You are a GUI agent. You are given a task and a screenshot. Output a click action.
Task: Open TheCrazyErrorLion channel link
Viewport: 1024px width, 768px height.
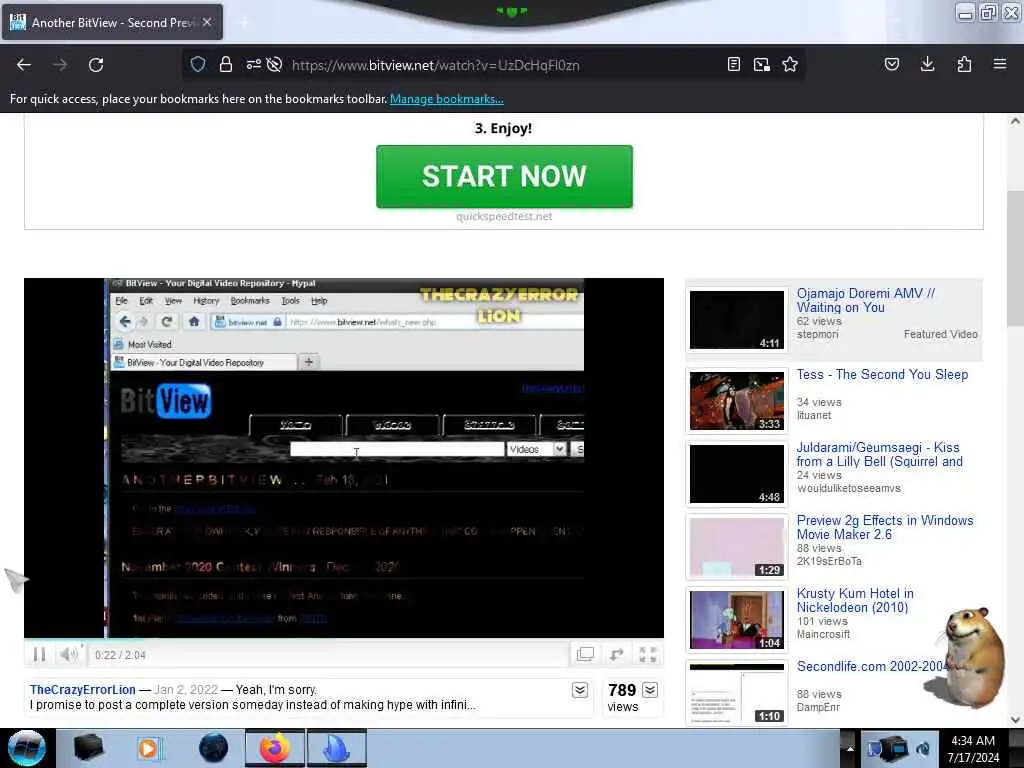coord(83,690)
